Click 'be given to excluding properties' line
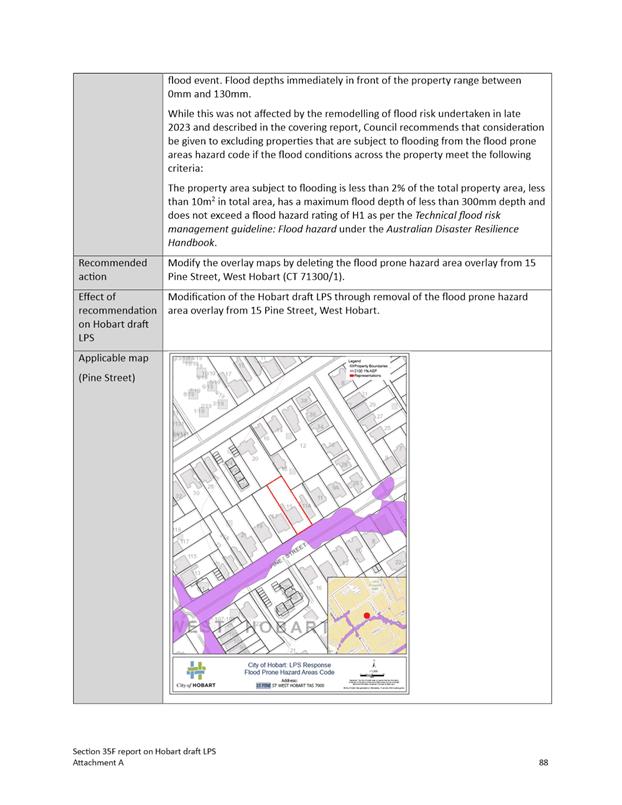The image size is (622, 805). click(x=352, y=141)
